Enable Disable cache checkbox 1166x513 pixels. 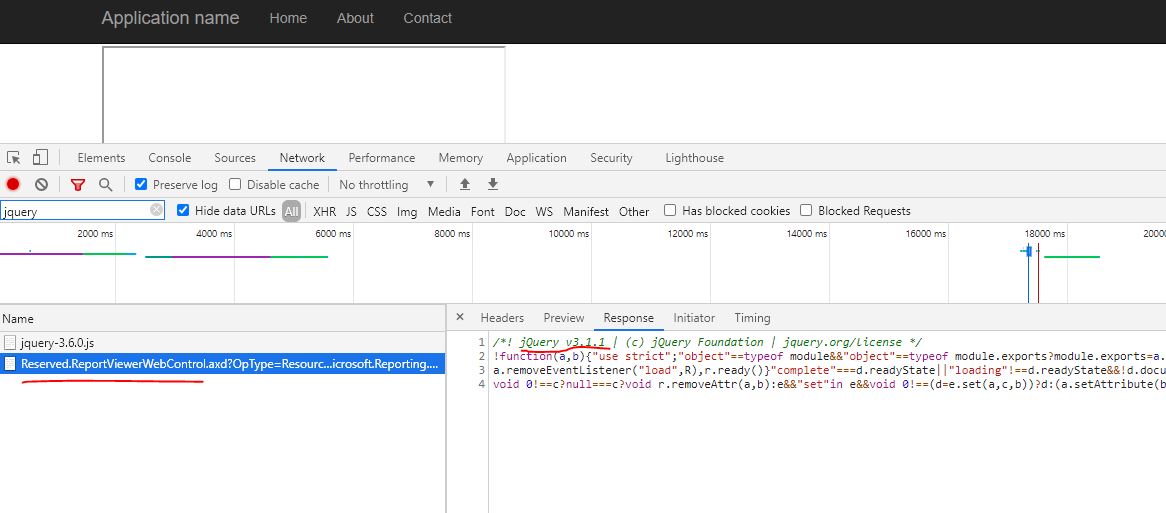click(x=235, y=184)
